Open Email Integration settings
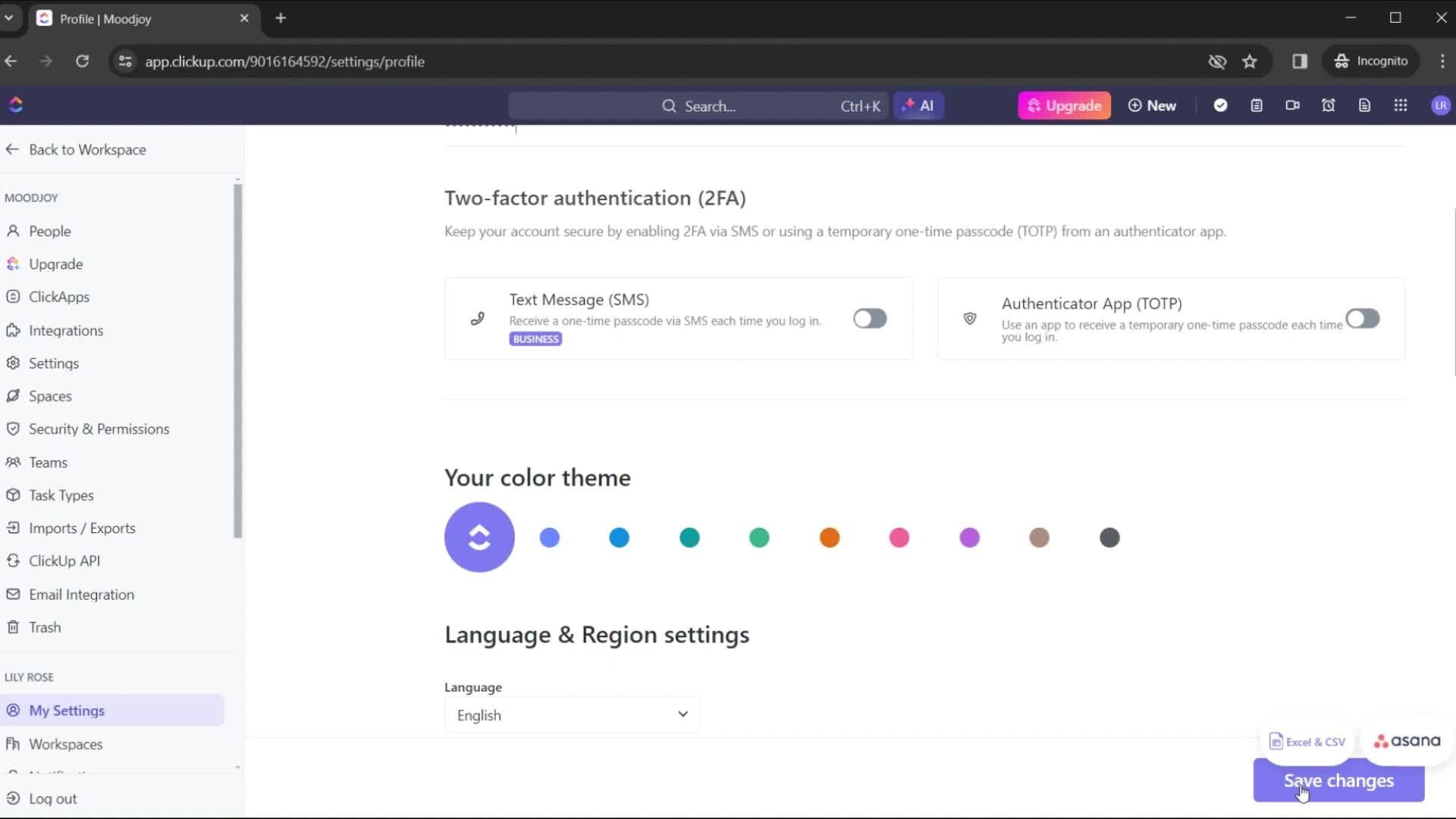Viewport: 1456px width, 819px height. coord(81,595)
